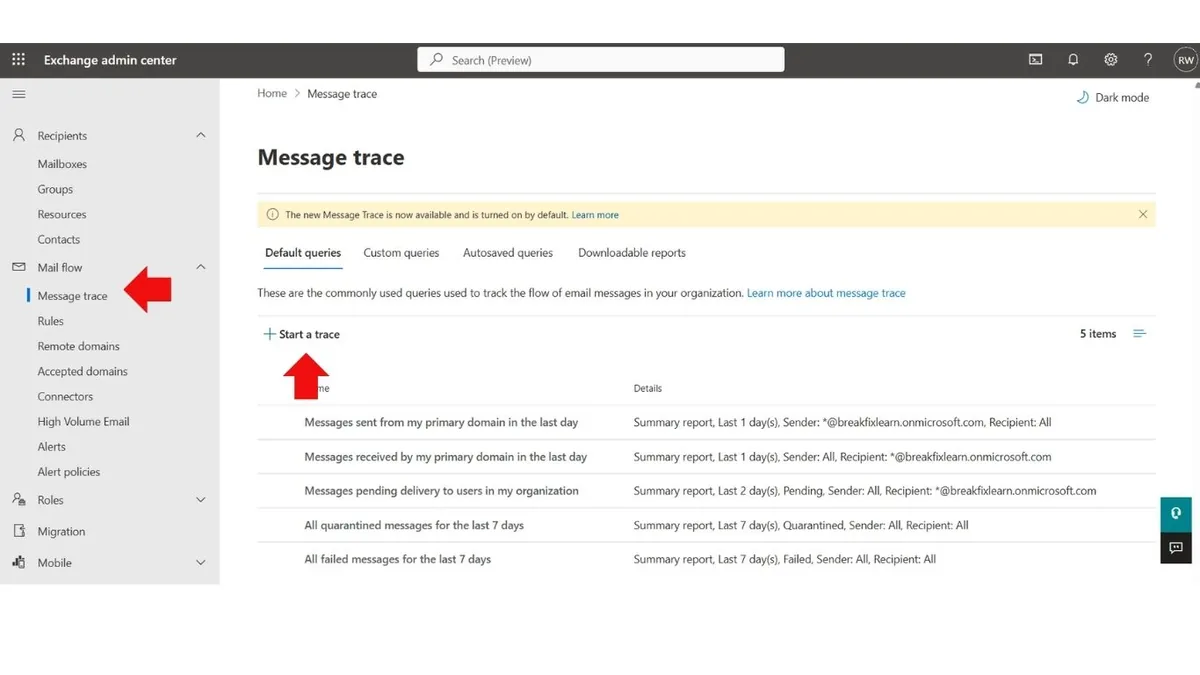Click Exchange admin center title

tap(110, 60)
